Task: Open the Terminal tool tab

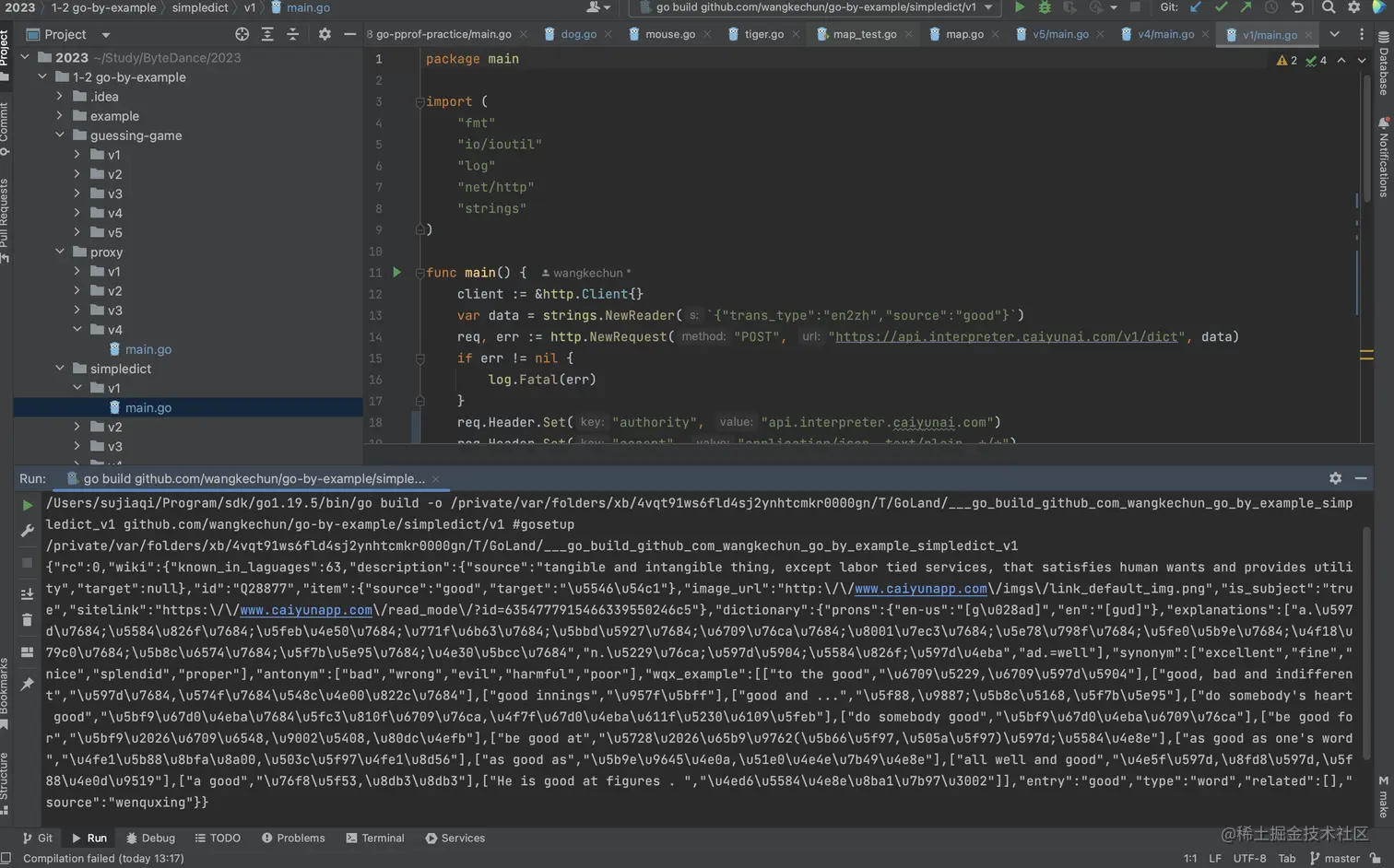Action: pos(375,838)
